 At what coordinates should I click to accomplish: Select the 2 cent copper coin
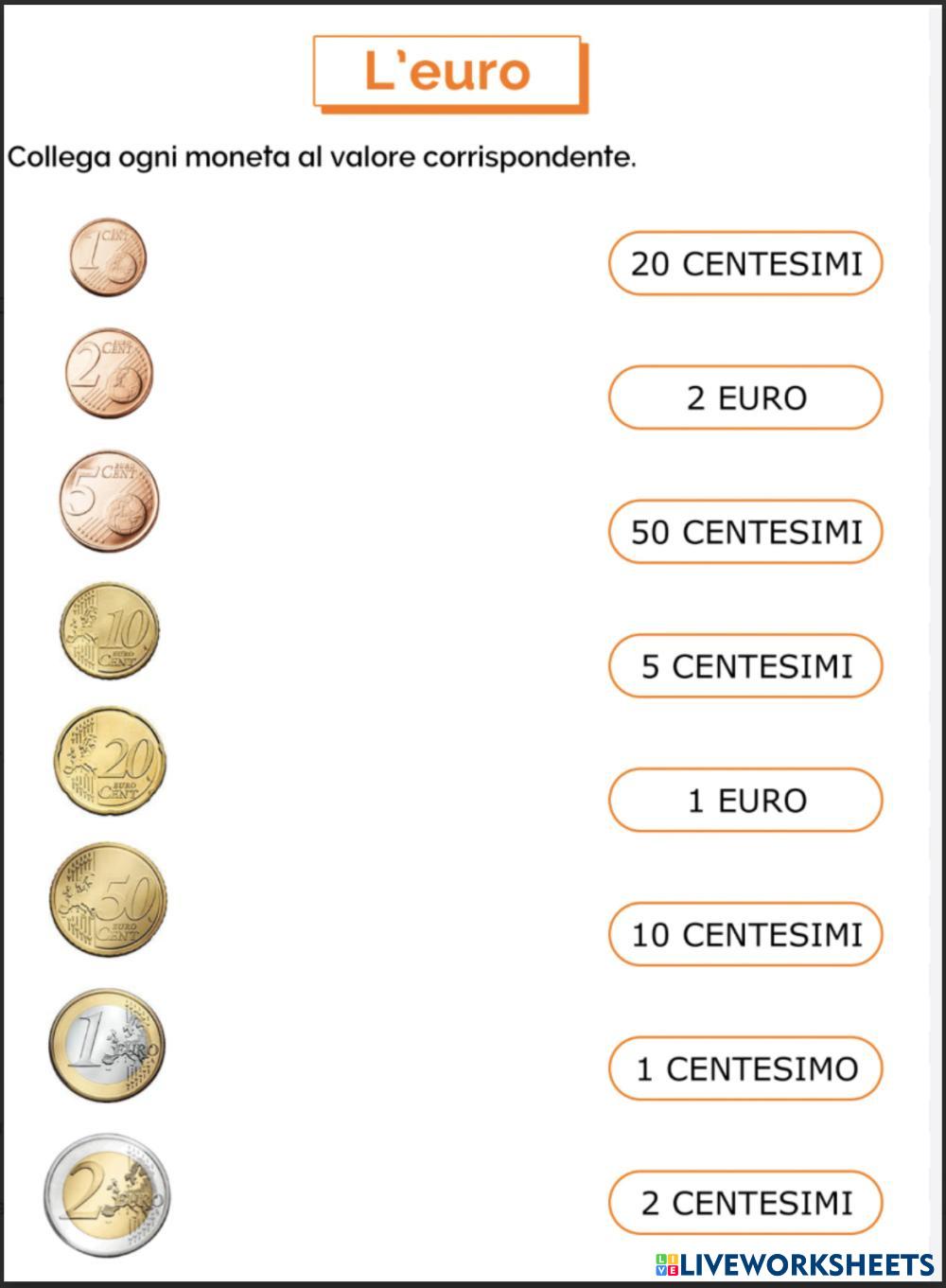click(109, 375)
